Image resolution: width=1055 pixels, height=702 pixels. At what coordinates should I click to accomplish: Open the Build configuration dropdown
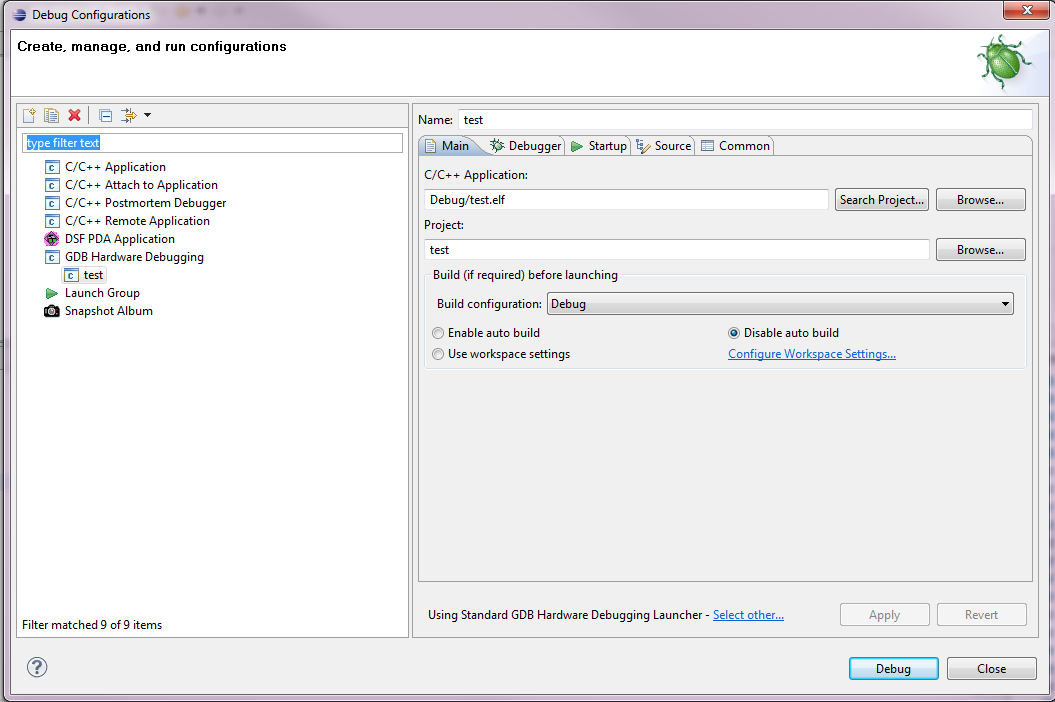(x=780, y=304)
